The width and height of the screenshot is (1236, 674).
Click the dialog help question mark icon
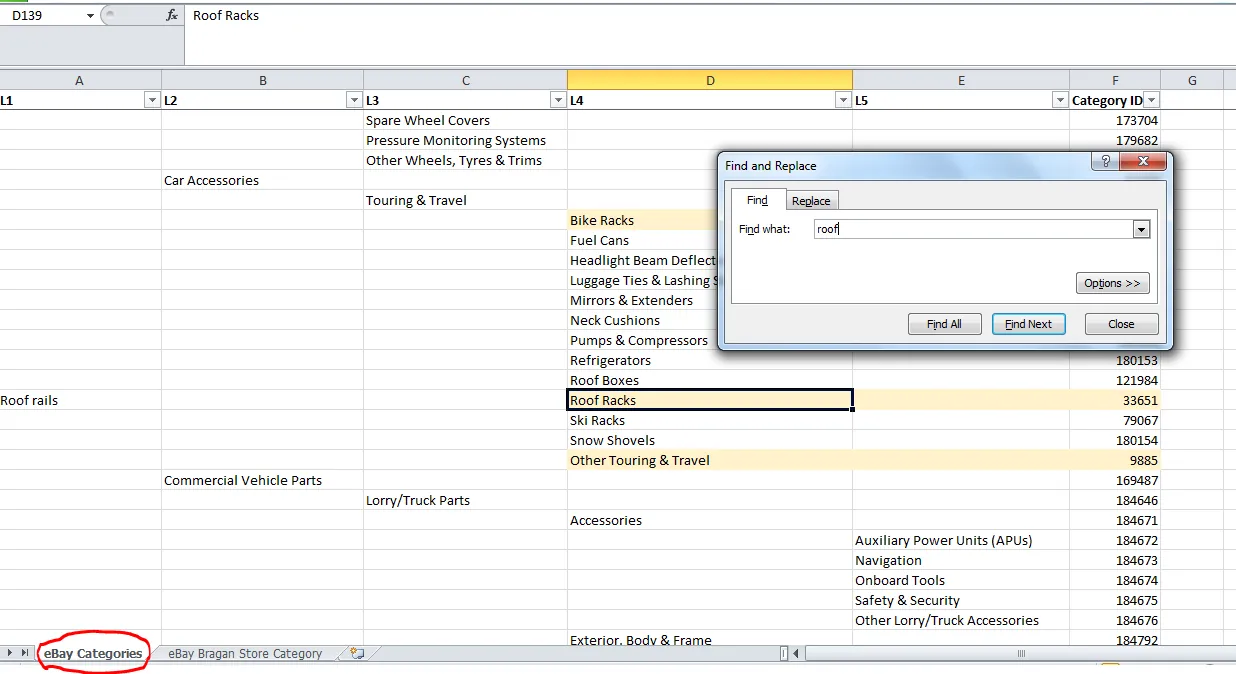click(x=1105, y=162)
